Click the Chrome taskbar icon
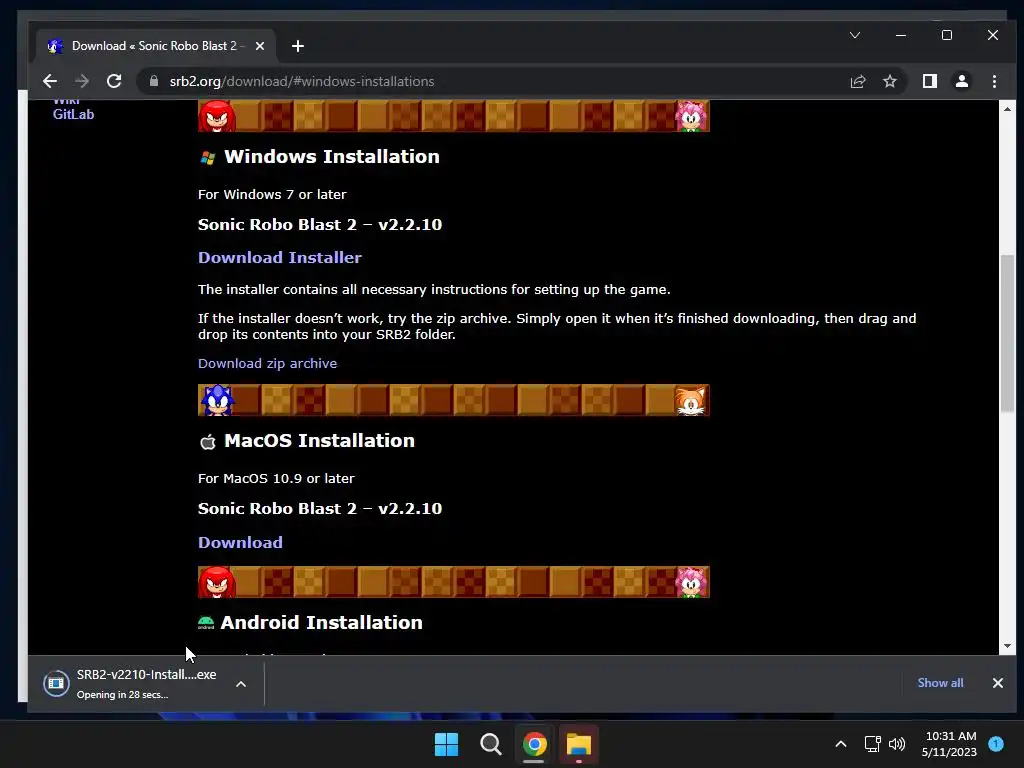Image resolution: width=1024 pixels, height=768 pixels. click(x=534, y=744)
